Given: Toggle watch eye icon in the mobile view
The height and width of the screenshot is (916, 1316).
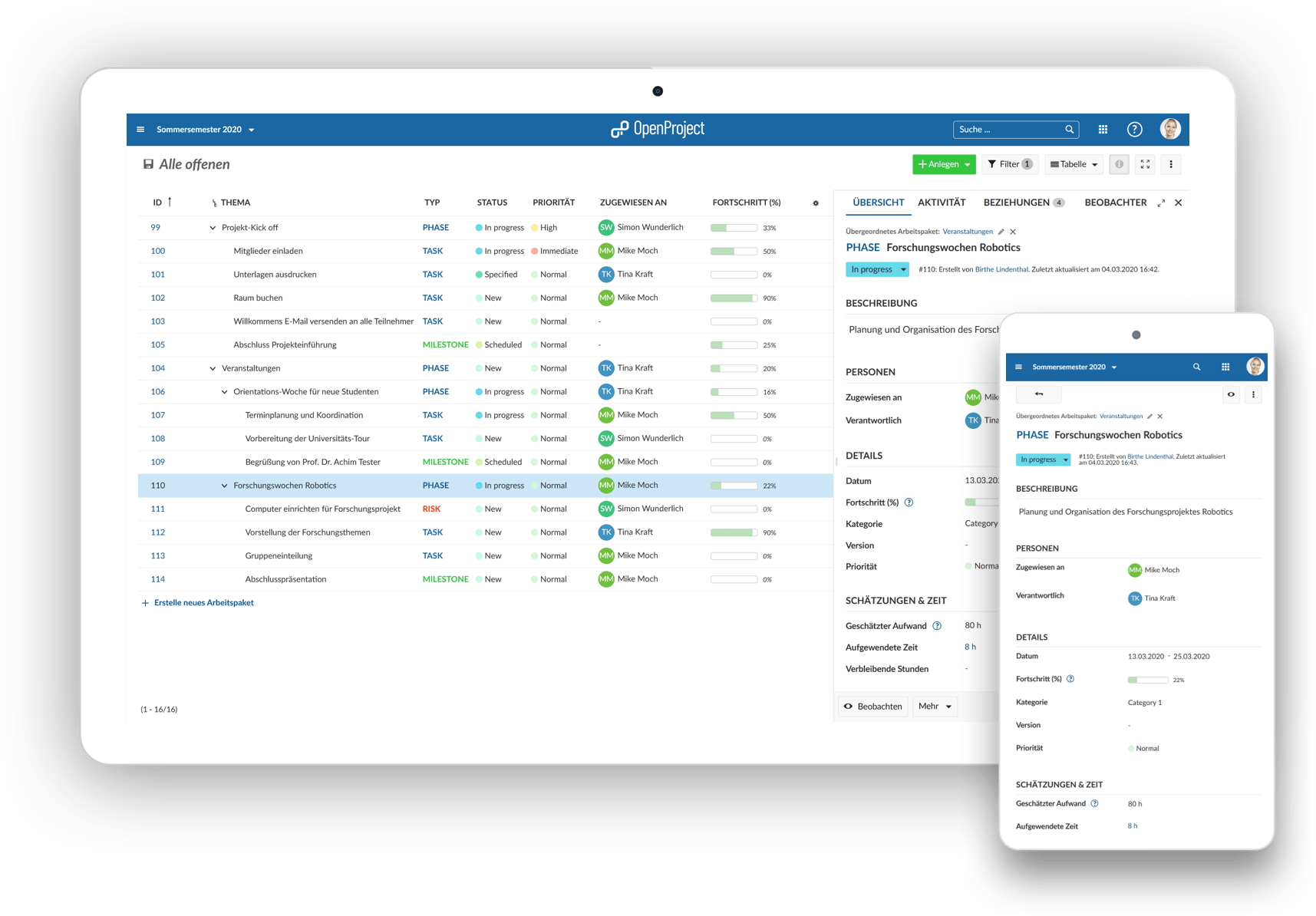Looking at the screenshot, I should pyautogui.click(x=1231, y=395).
